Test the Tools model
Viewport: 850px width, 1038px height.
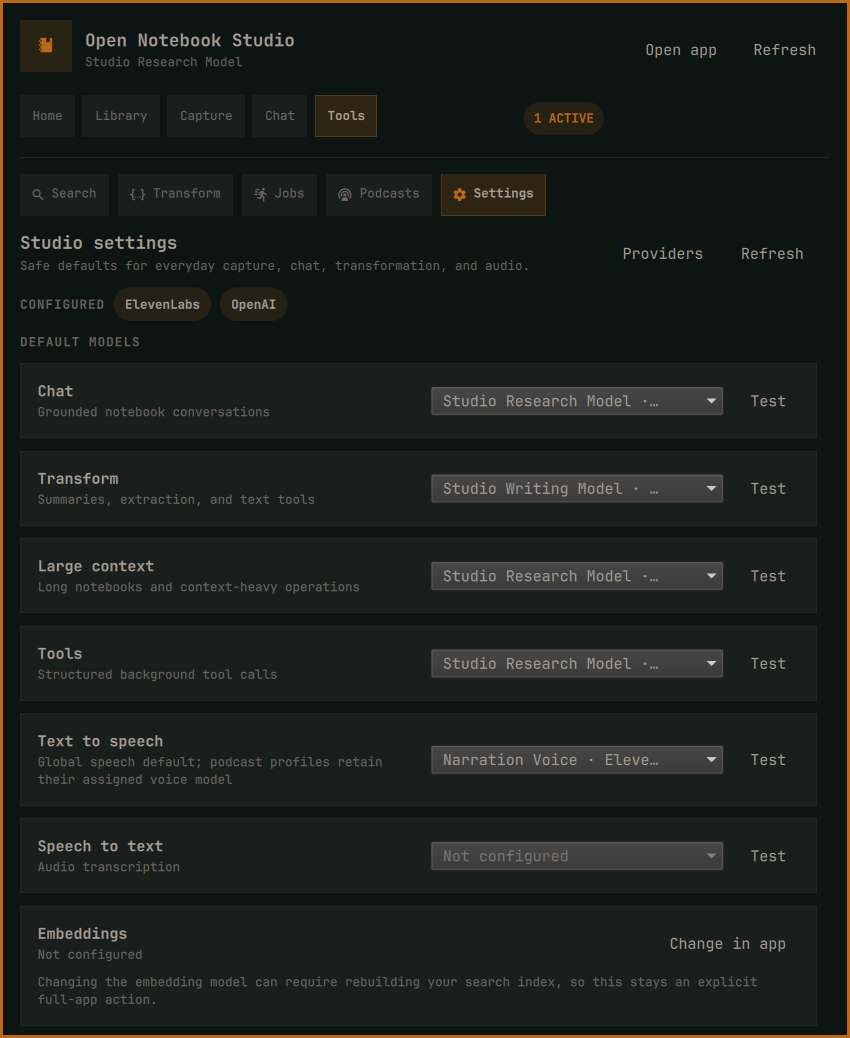(x=768, y=663)
